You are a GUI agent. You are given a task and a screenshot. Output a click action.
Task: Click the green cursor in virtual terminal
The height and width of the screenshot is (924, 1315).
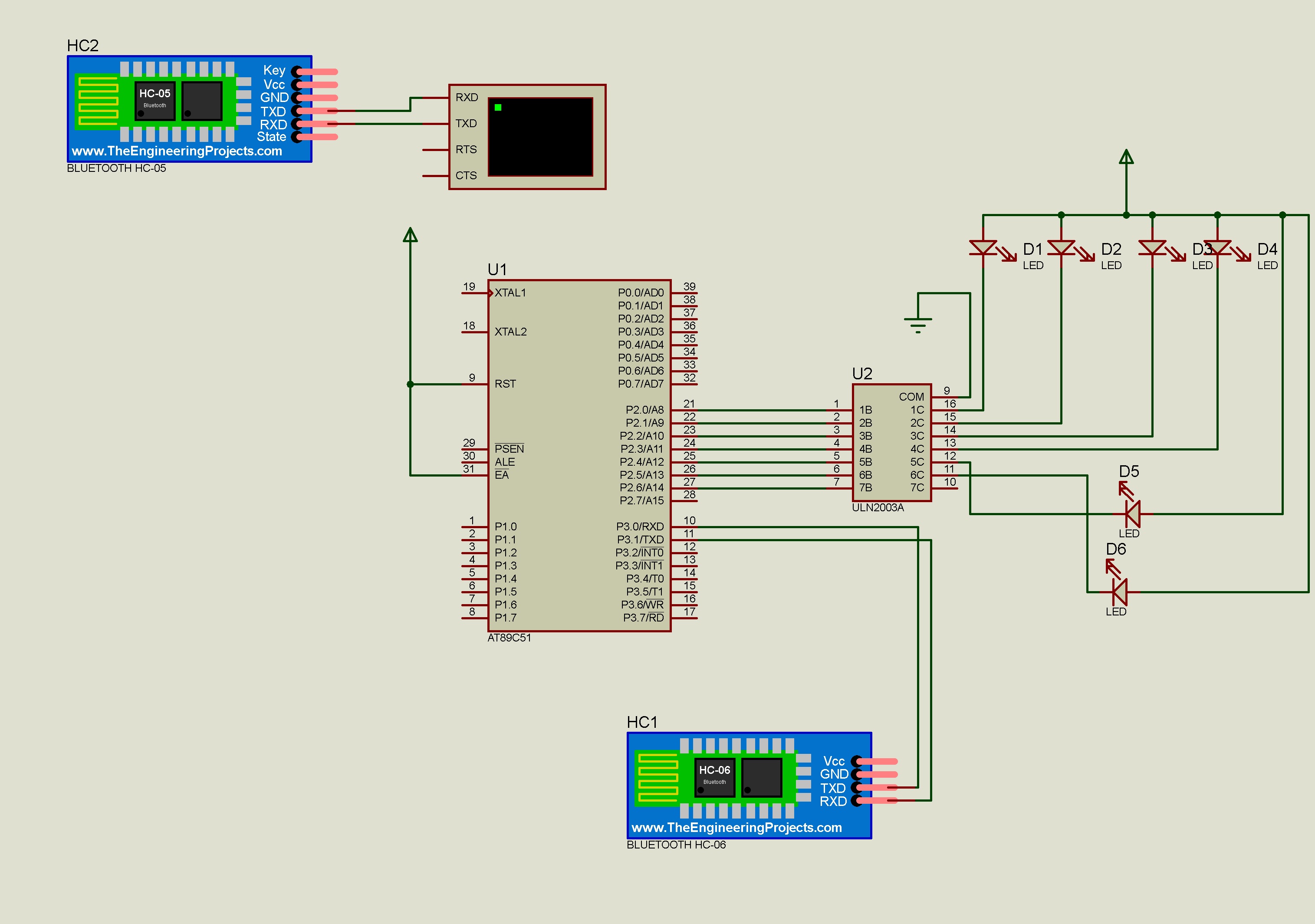(498, 107)
